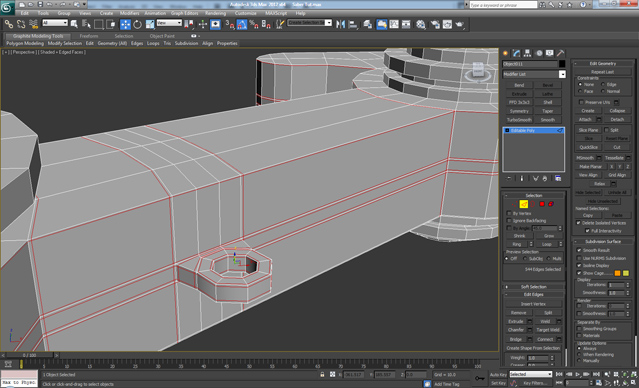Click the yellow cage color swatch
Viewport: 639px width, 388px height.
(x=626, y=273)
